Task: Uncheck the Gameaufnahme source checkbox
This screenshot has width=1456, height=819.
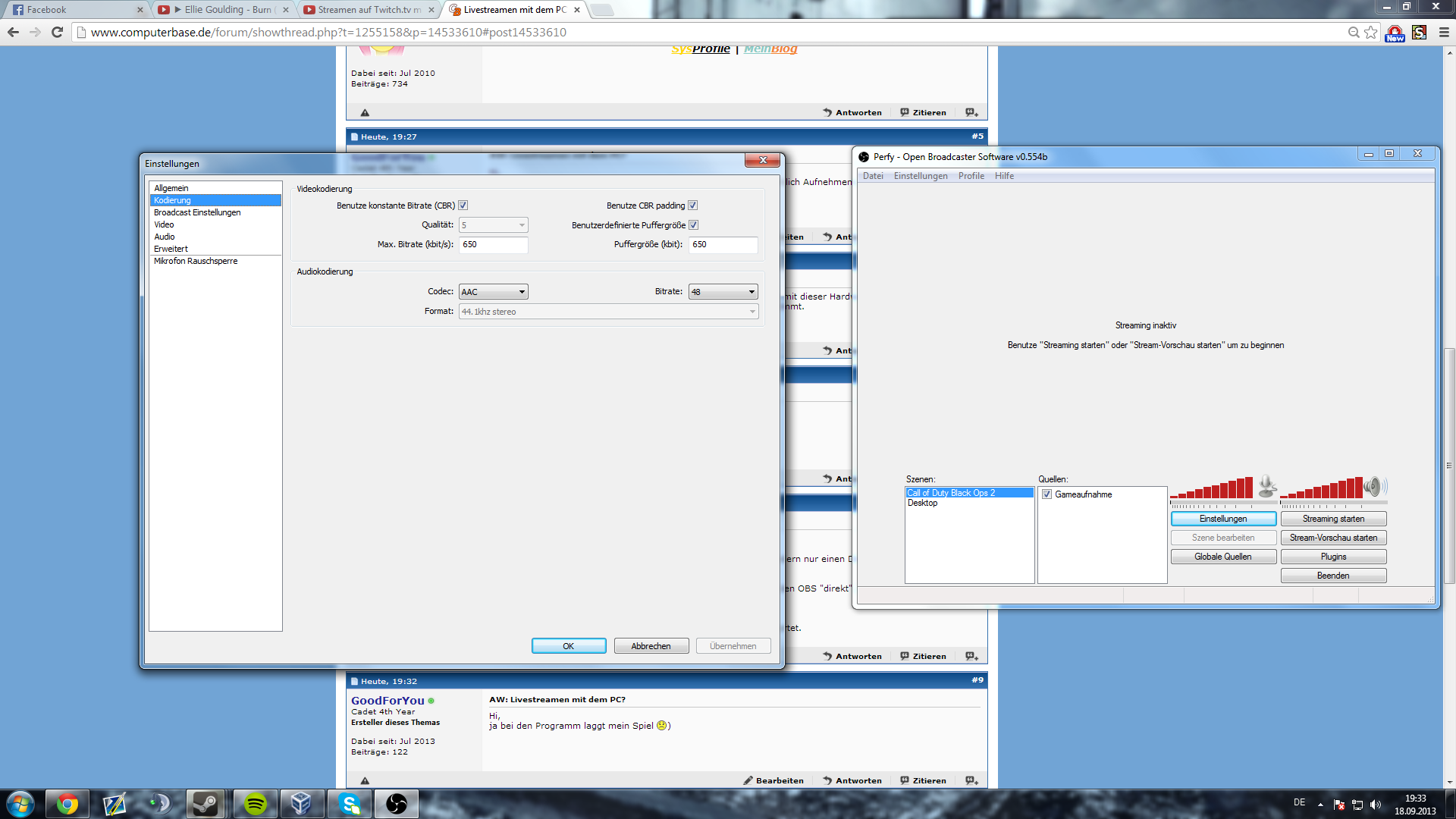Action: click(1046, 494)
